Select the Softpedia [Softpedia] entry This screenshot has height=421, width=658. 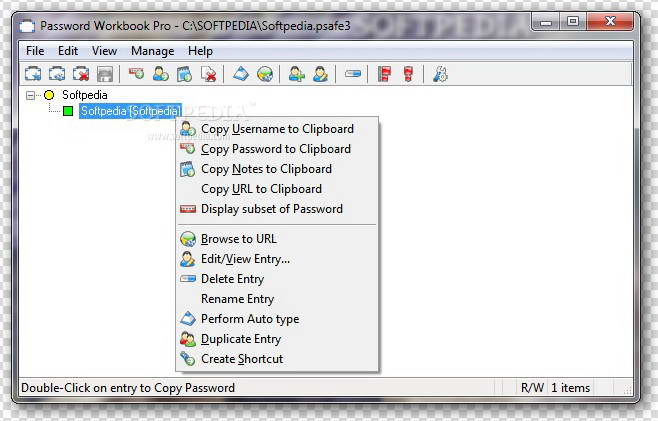point(131,111)
